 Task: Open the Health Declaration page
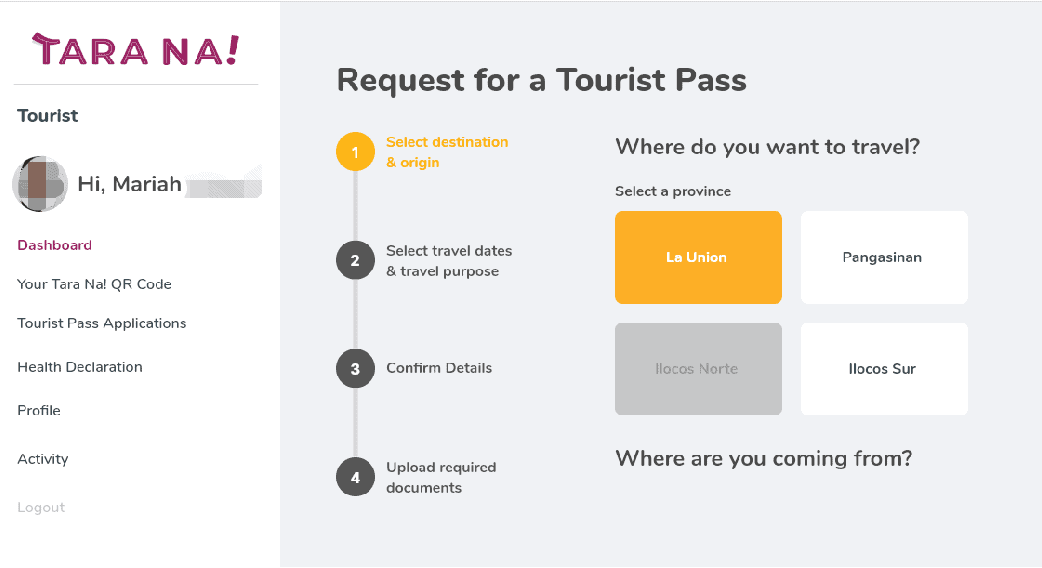pyautogui.click(x=80, y=367)
